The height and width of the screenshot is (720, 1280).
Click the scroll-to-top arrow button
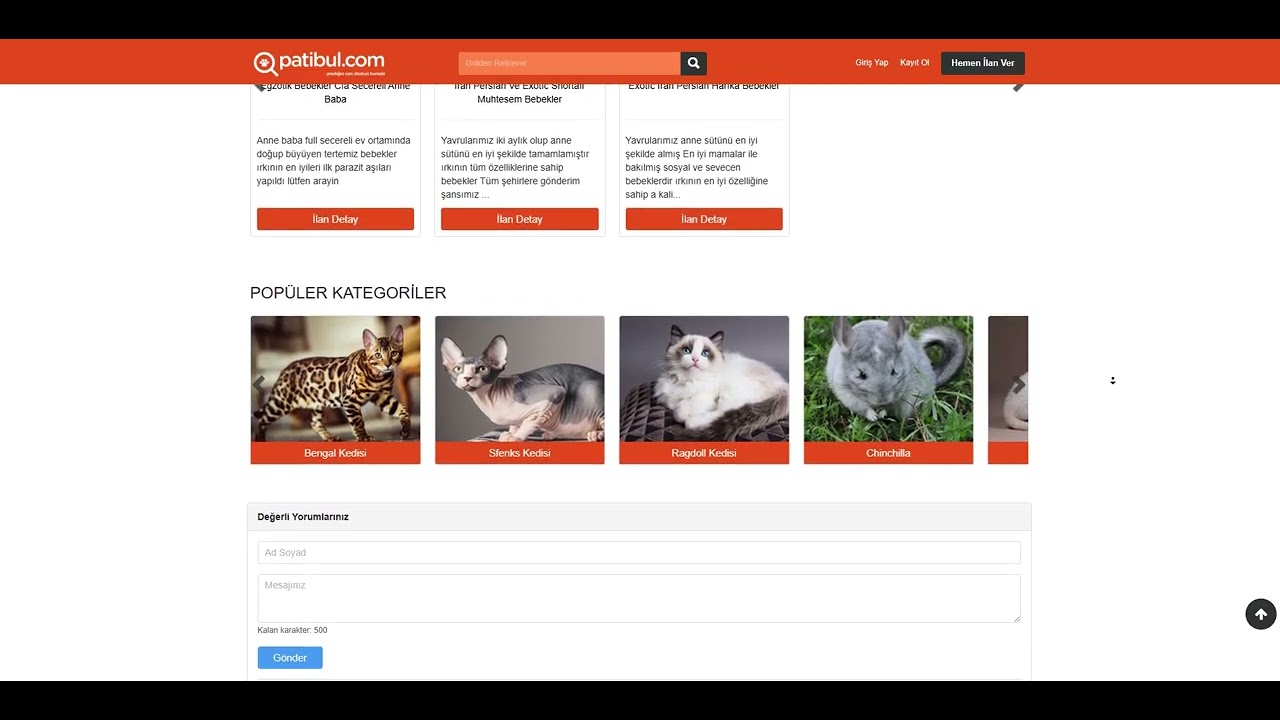point(1261,614)
